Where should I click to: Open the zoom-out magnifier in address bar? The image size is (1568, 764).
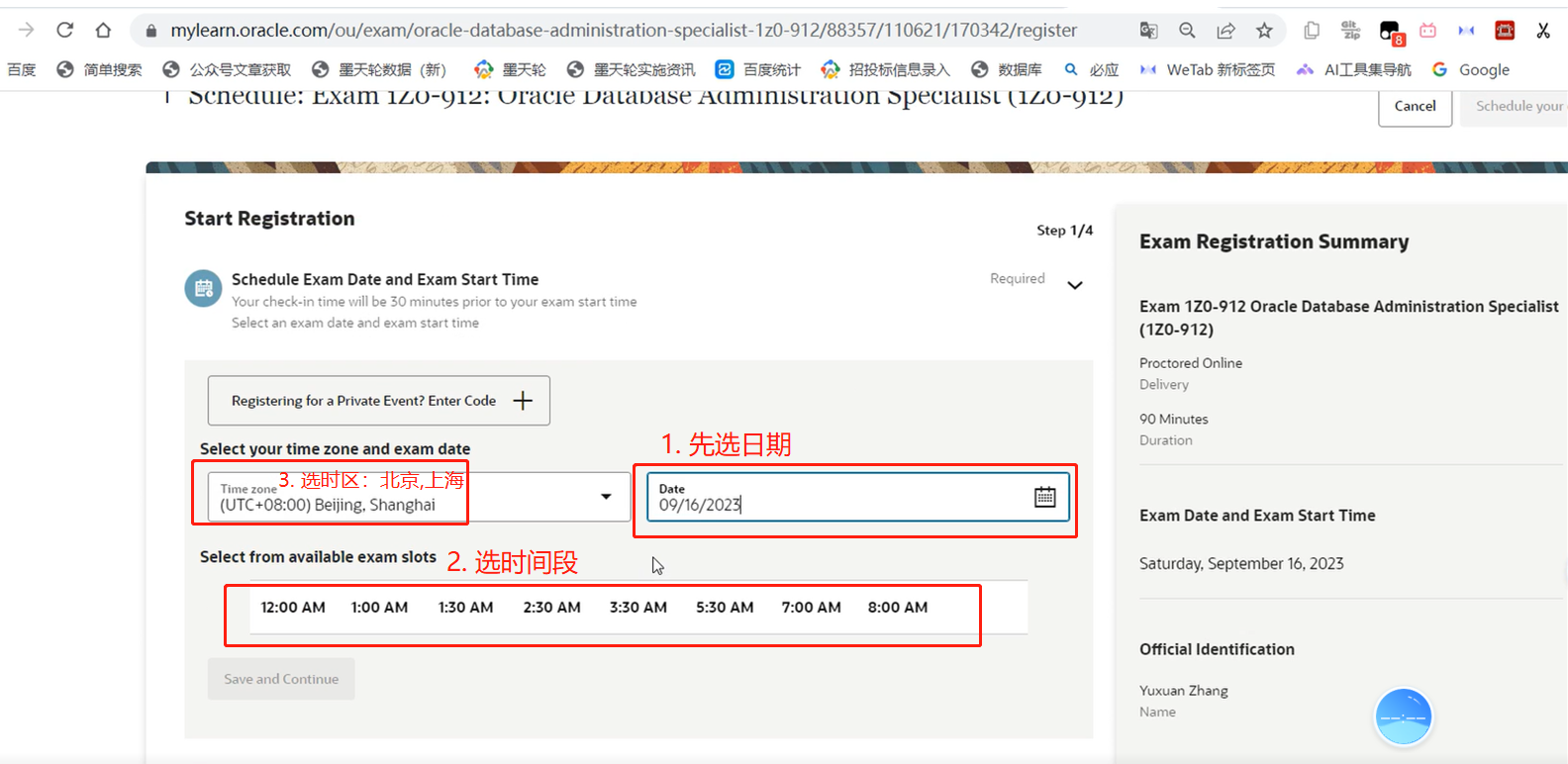point(1187,31)
